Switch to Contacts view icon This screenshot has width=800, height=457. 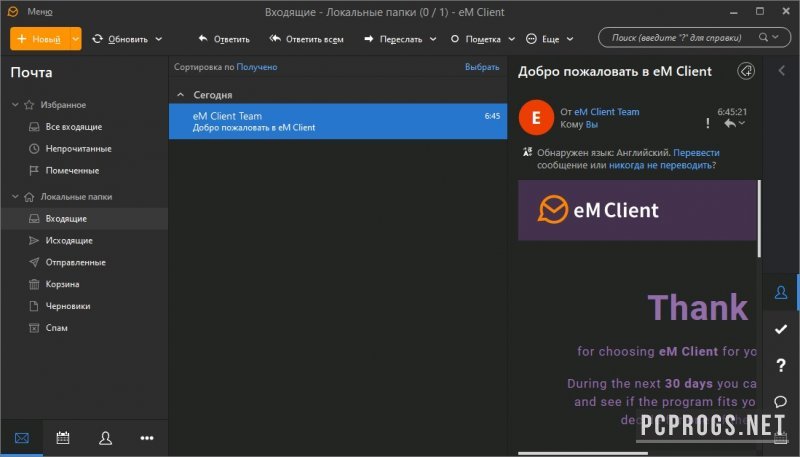106,438
